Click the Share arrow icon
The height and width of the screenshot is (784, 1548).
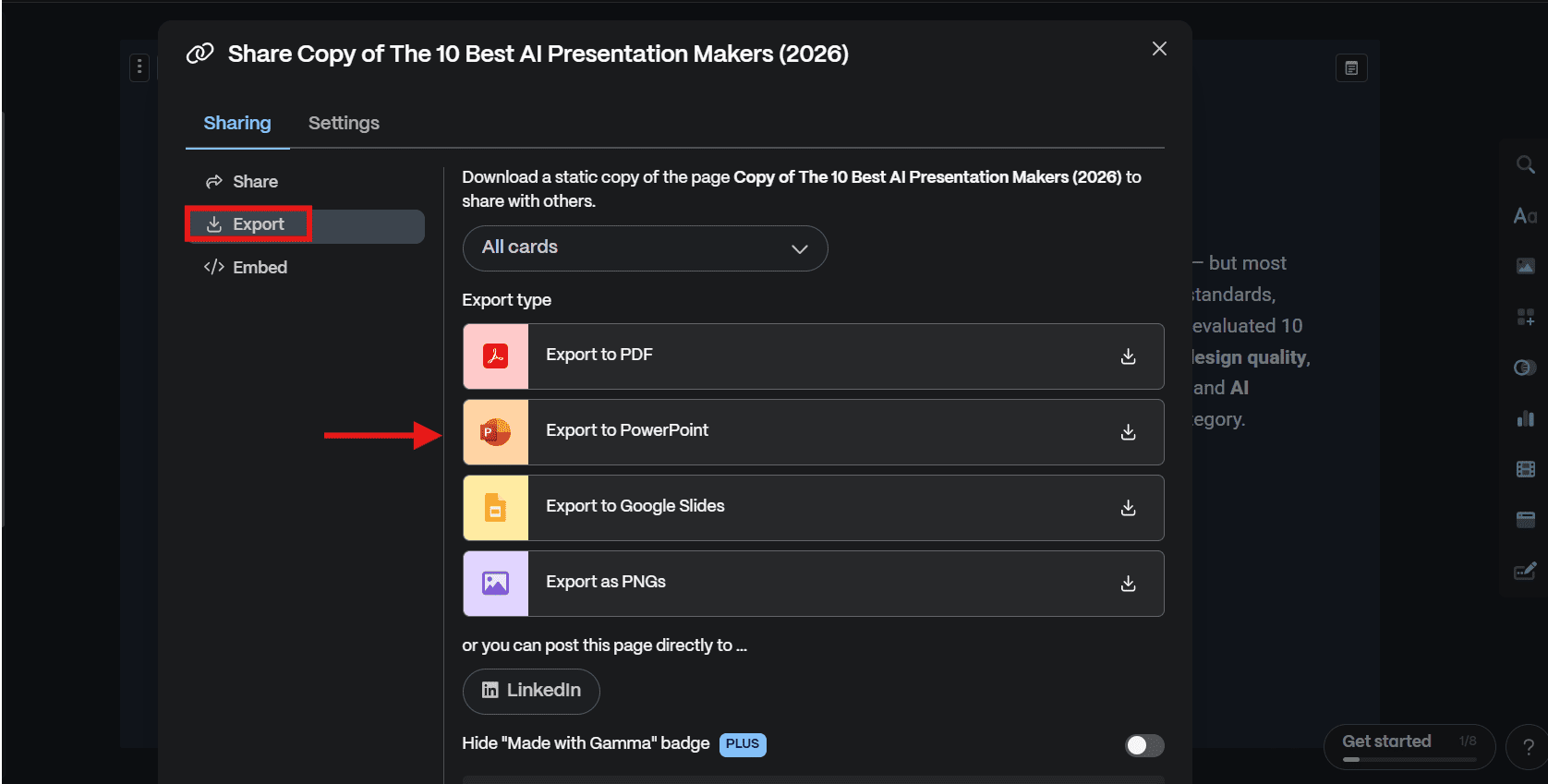(214, 181)
